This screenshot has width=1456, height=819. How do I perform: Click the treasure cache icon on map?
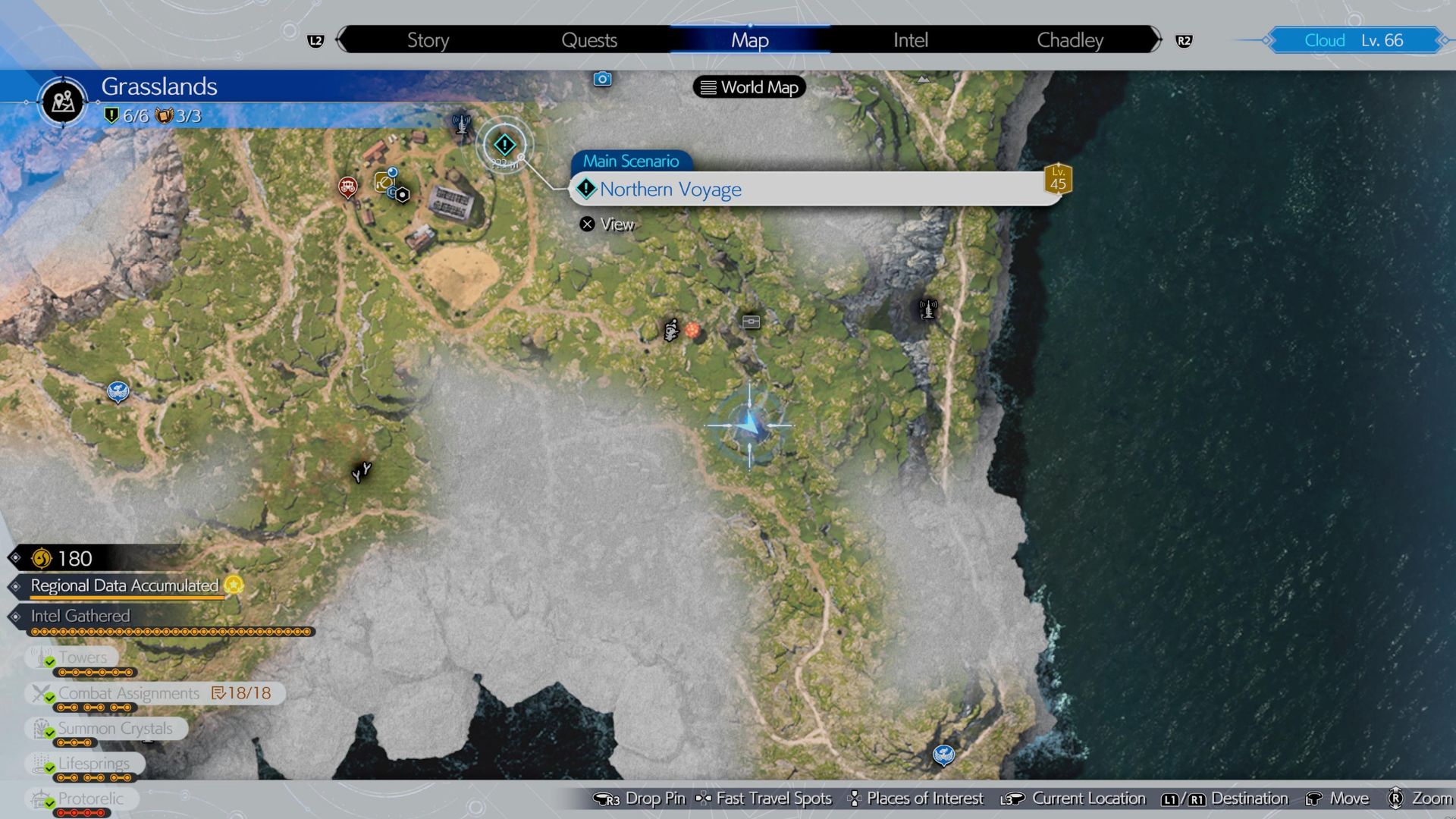[x=751, y=322]
